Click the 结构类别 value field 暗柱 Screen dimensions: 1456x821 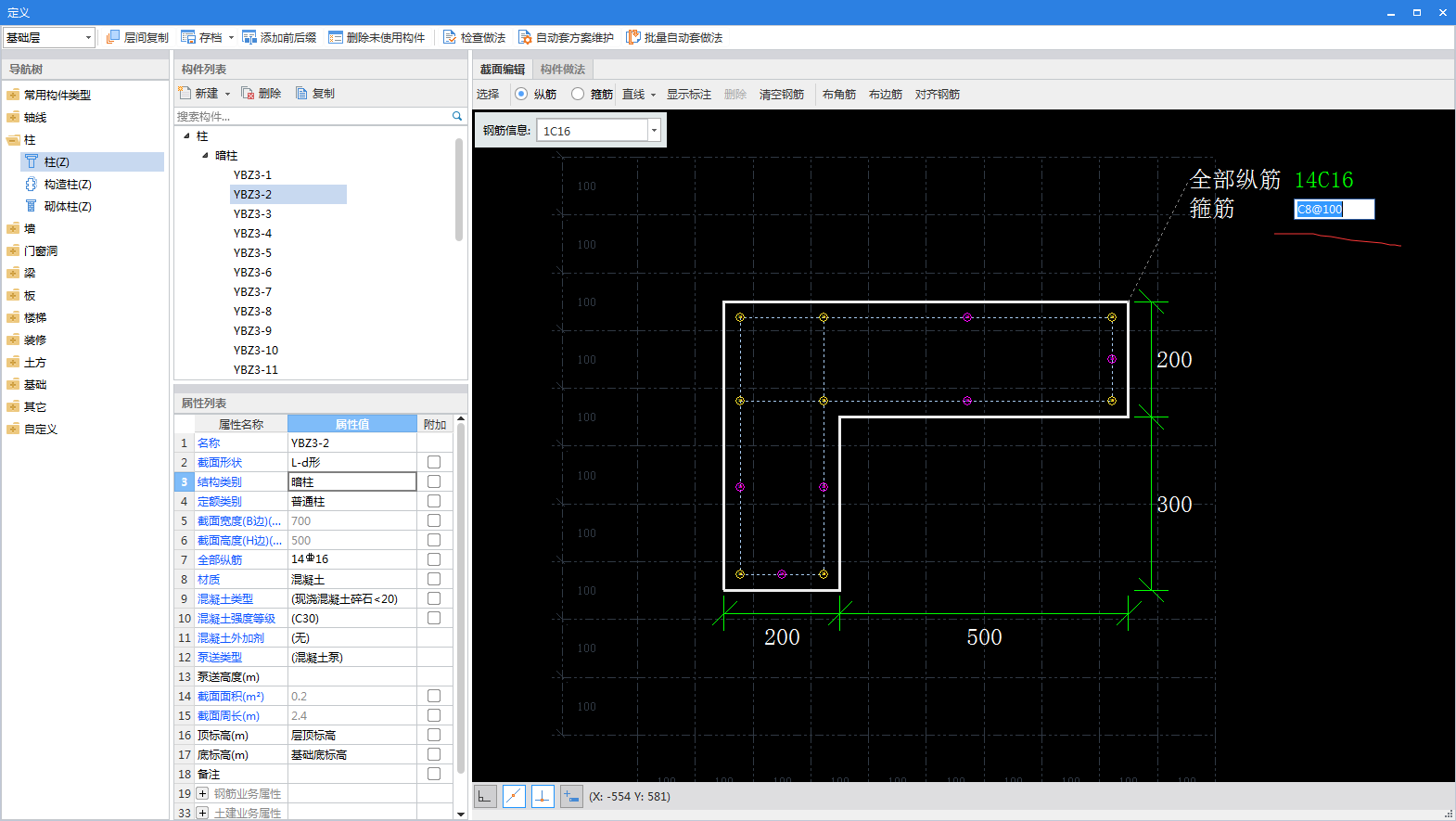pyautogui.click(x=352, y=481)
